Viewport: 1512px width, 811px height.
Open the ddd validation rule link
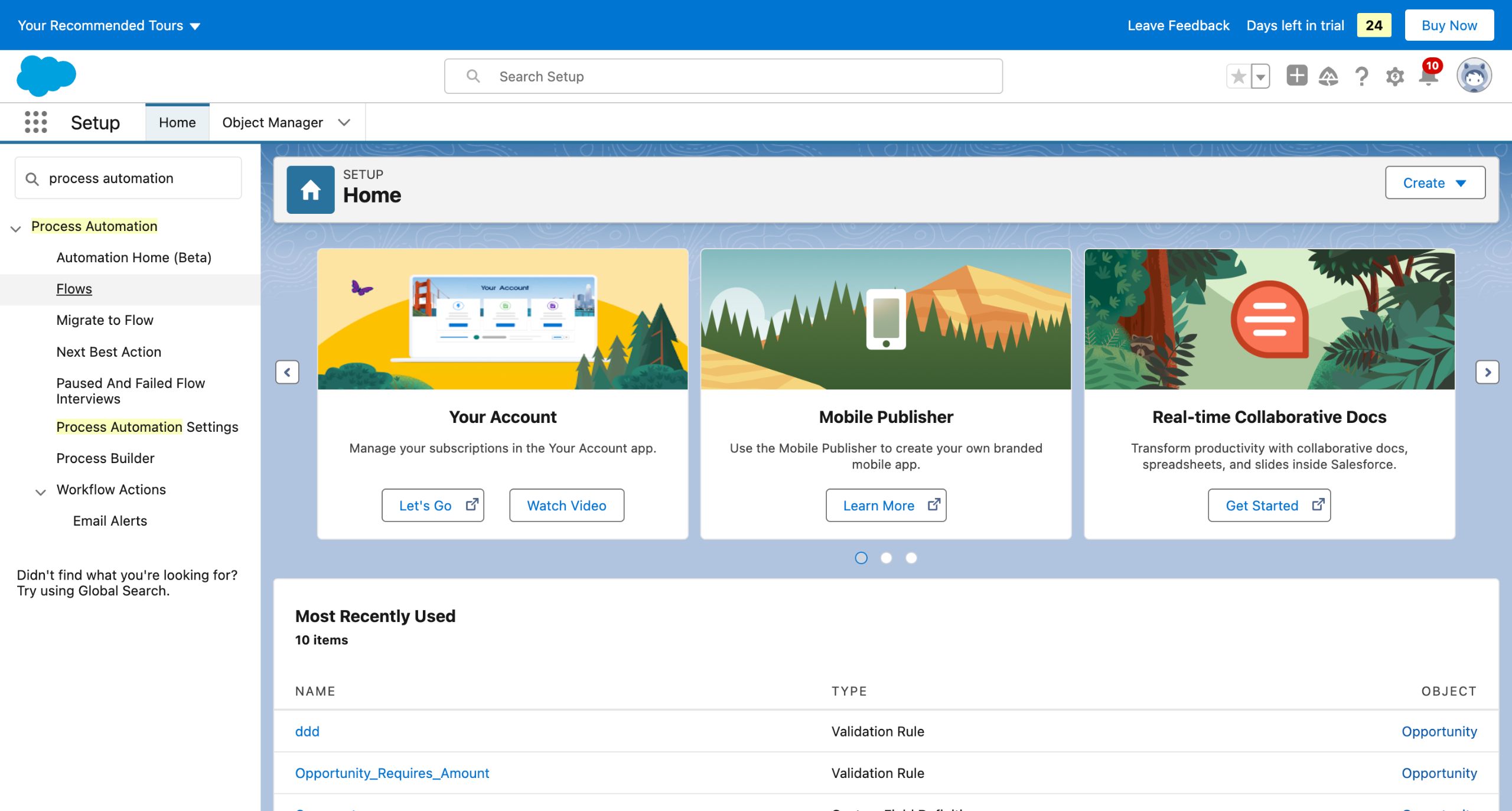coord(307,731)
